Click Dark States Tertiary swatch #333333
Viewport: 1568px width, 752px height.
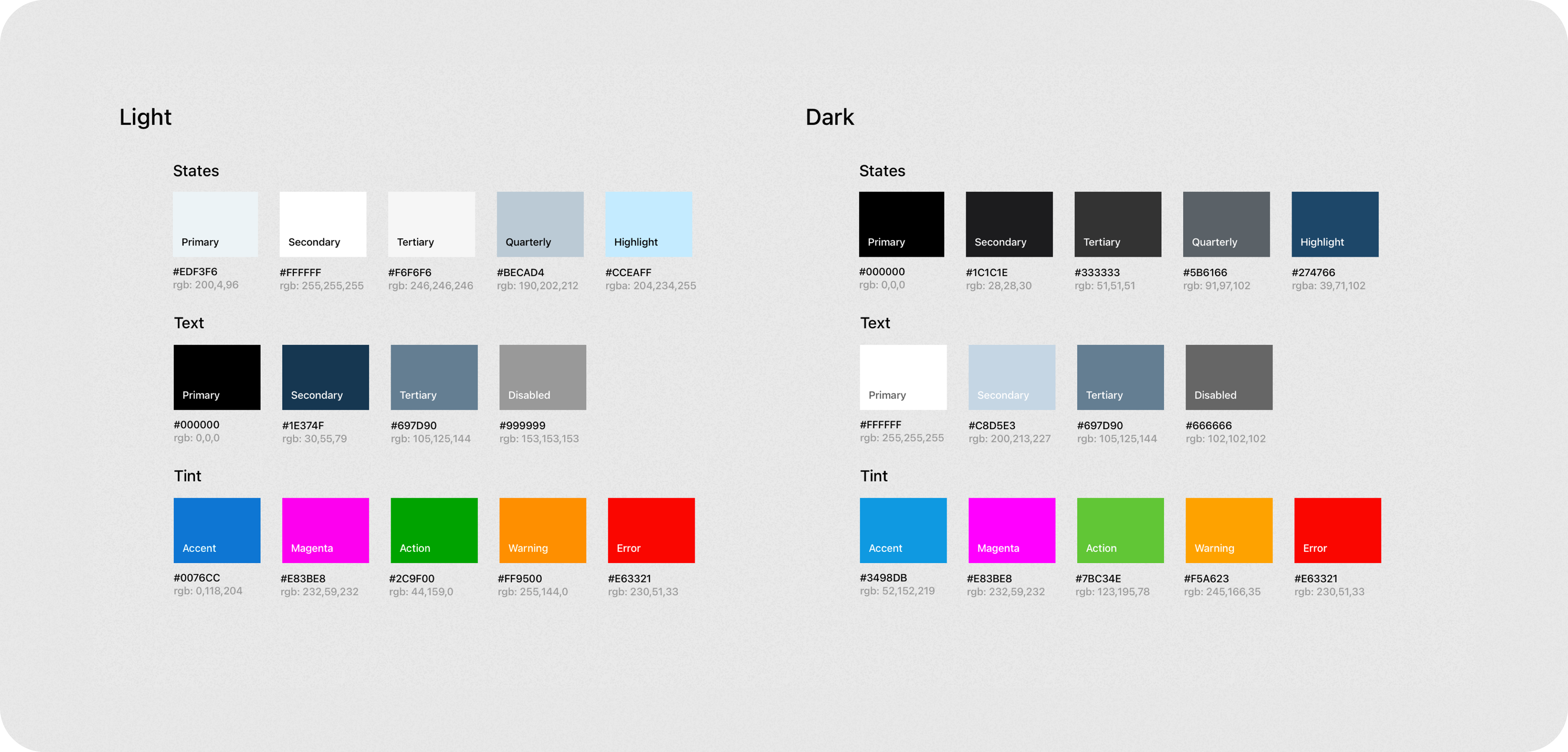(x=1118, y=224)
